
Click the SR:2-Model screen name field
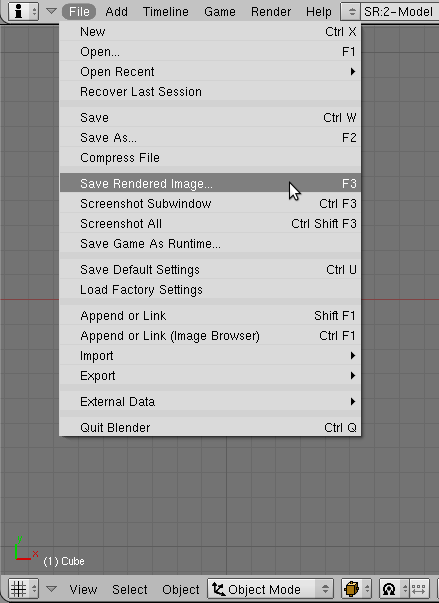pos(400,12)
